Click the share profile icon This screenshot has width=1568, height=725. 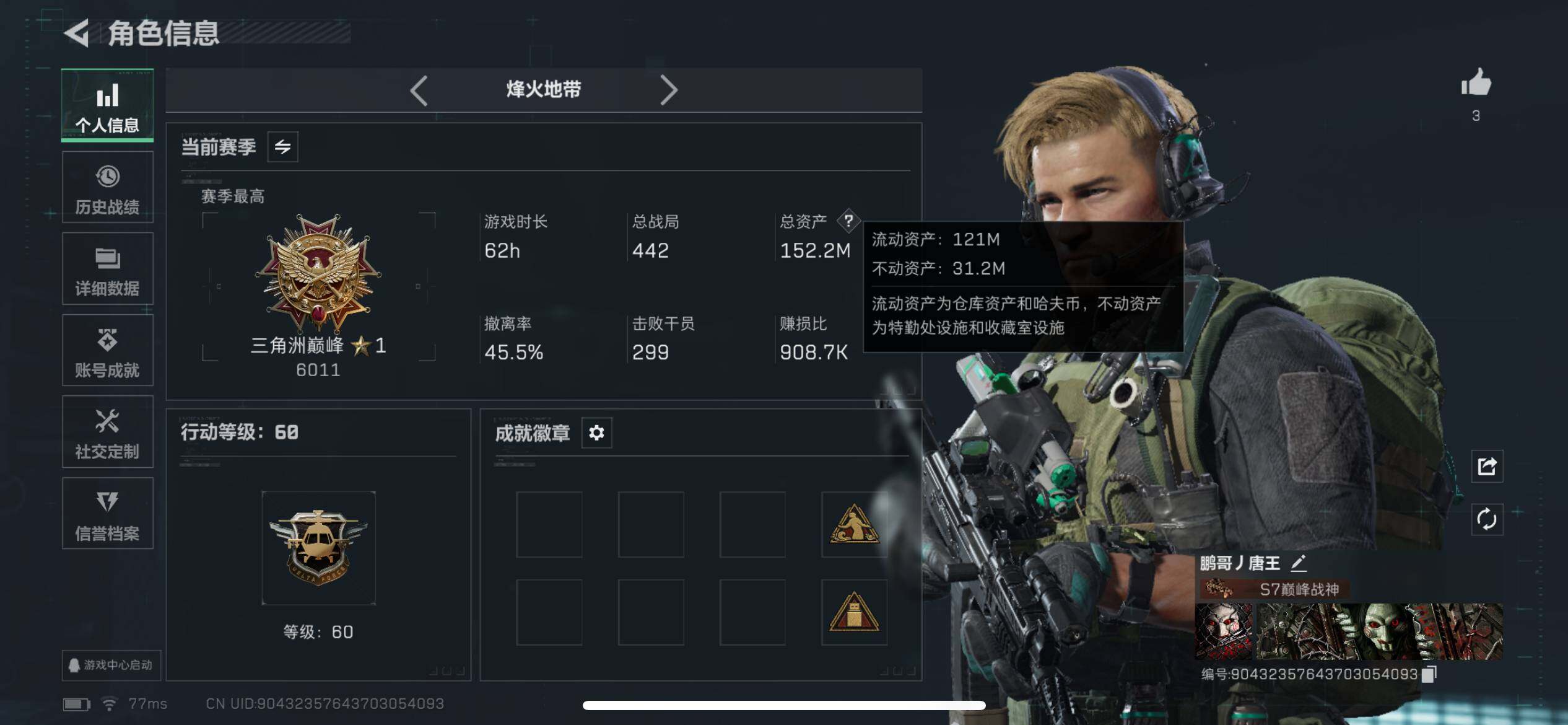pyautogui.click(x=1487, y=466)
